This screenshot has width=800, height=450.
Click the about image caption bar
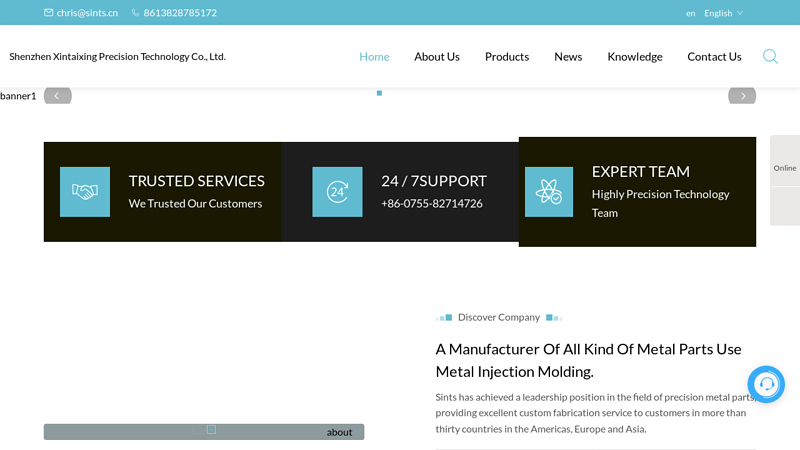click(204, 432)
